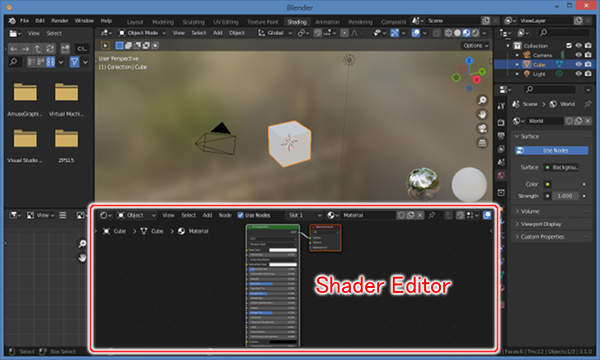The image size is (600, 360).
Task: Open the file browser display settings dropdown
Action: 61,62
